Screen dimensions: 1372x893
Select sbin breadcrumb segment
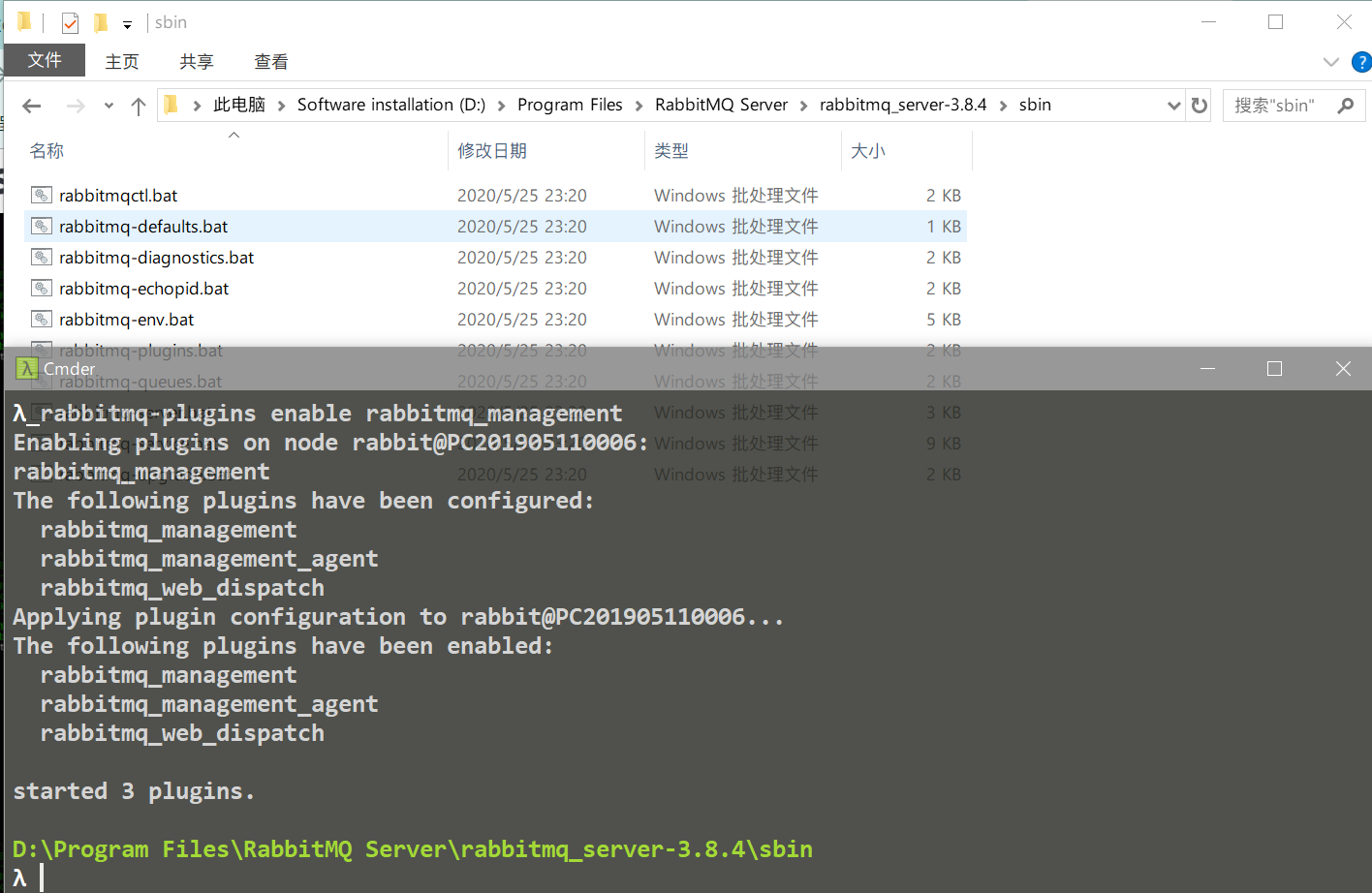(x=1035, y=105)
